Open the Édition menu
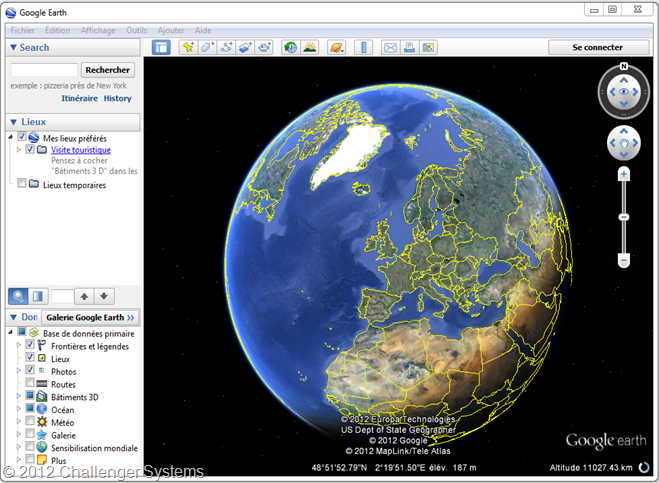 58,30
